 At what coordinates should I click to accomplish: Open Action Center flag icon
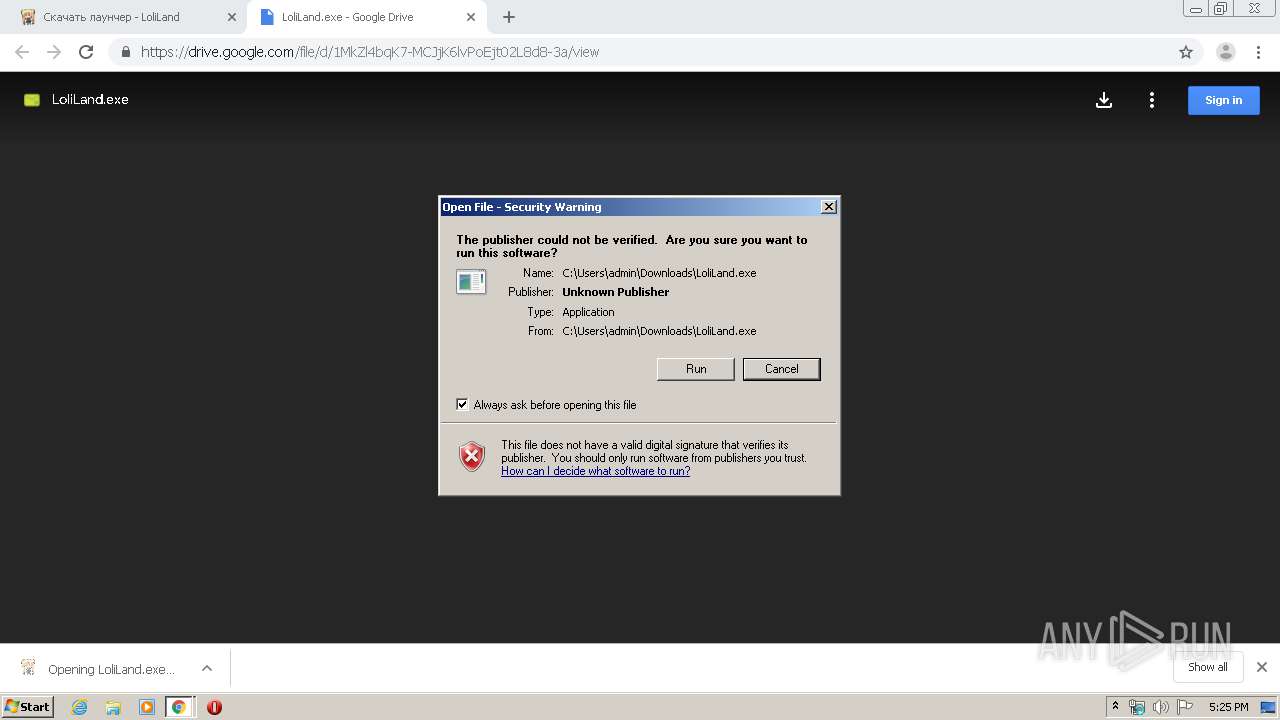pyautogui.click(x=1185, y=707)
